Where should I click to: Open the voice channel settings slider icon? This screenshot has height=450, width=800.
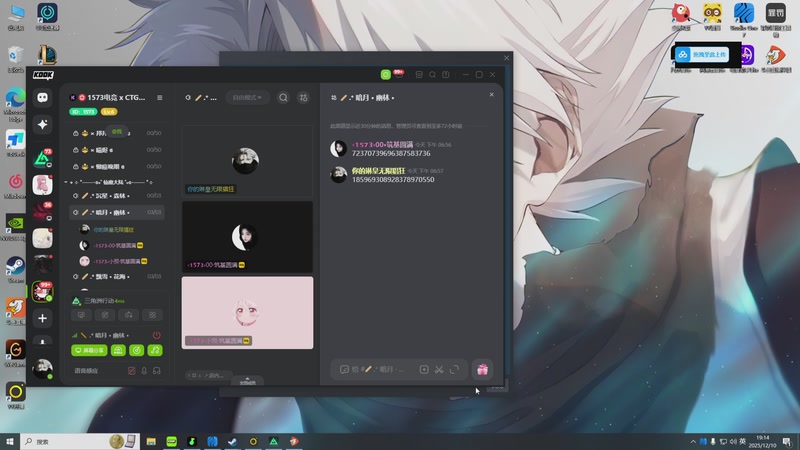304,97
